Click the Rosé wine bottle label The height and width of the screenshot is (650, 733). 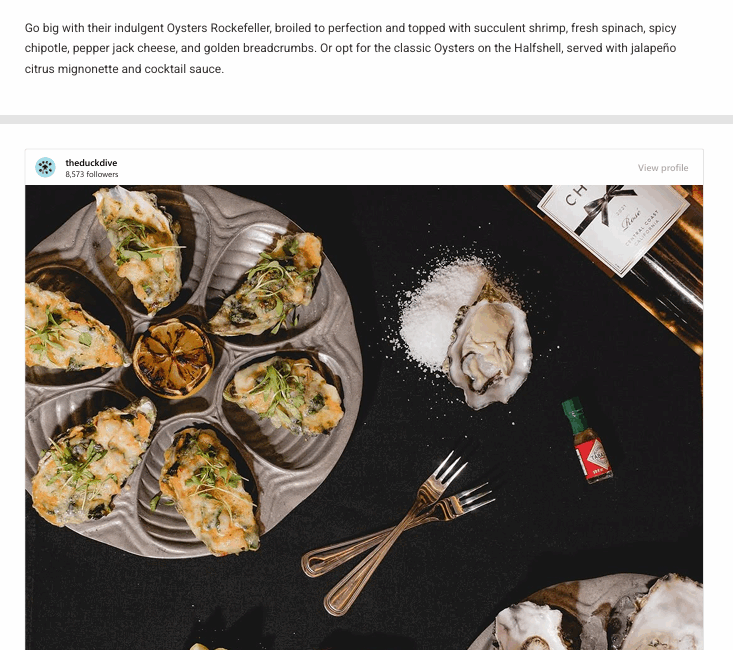click(614, 226)
